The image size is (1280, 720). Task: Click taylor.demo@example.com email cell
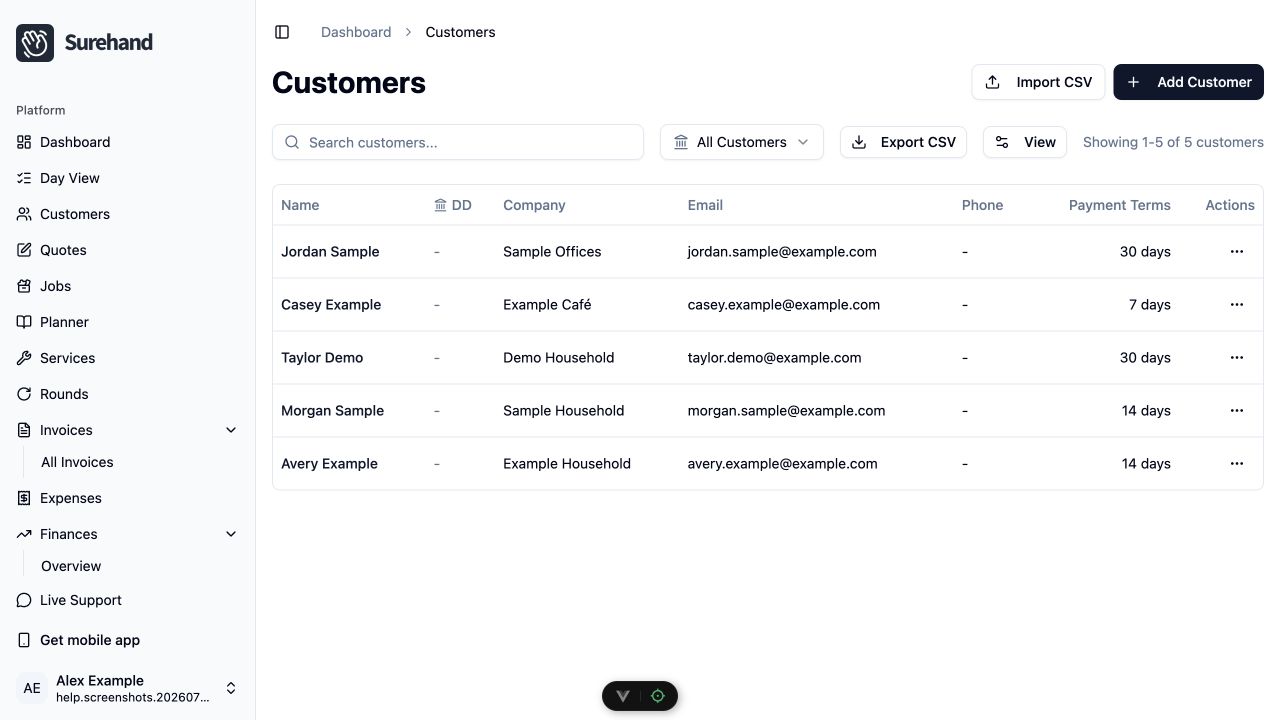point(774,358)
